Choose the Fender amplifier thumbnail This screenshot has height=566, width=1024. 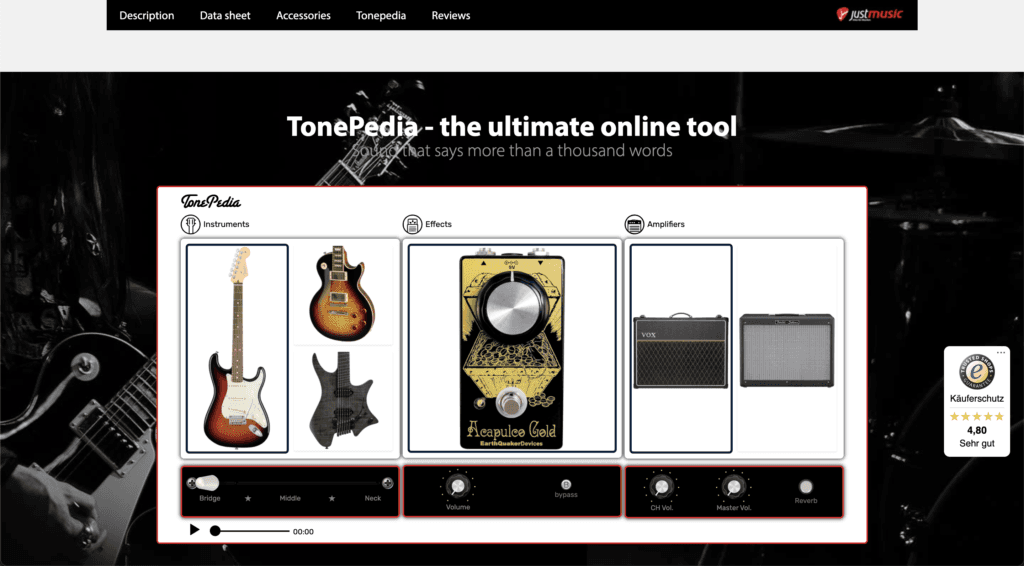(786, 350)
